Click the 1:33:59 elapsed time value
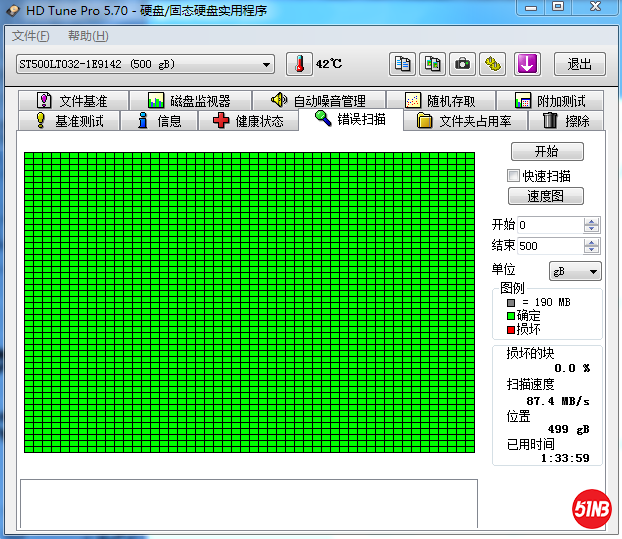 [565, 458]
